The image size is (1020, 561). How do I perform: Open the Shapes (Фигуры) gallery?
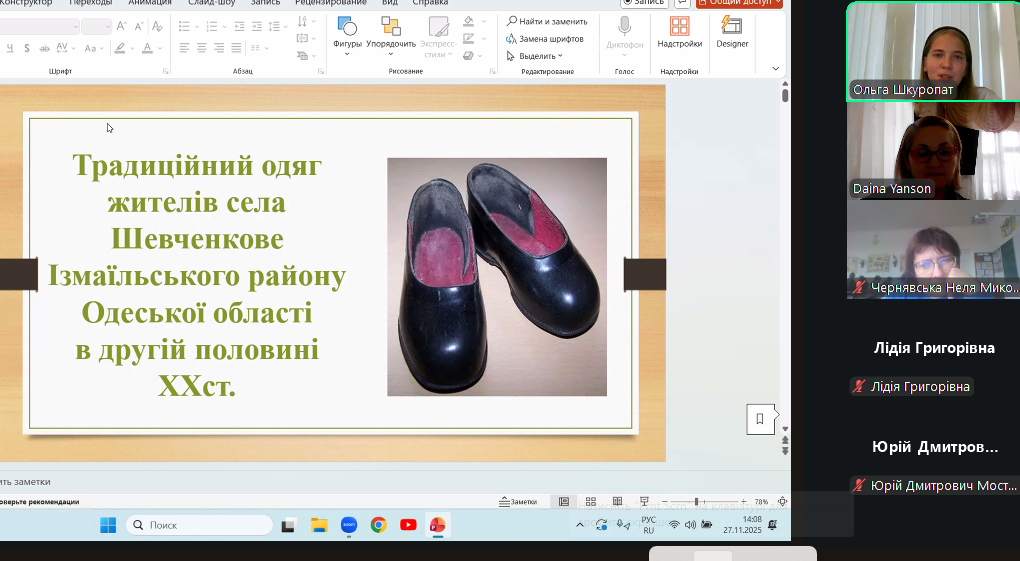[x=347, y=32]
